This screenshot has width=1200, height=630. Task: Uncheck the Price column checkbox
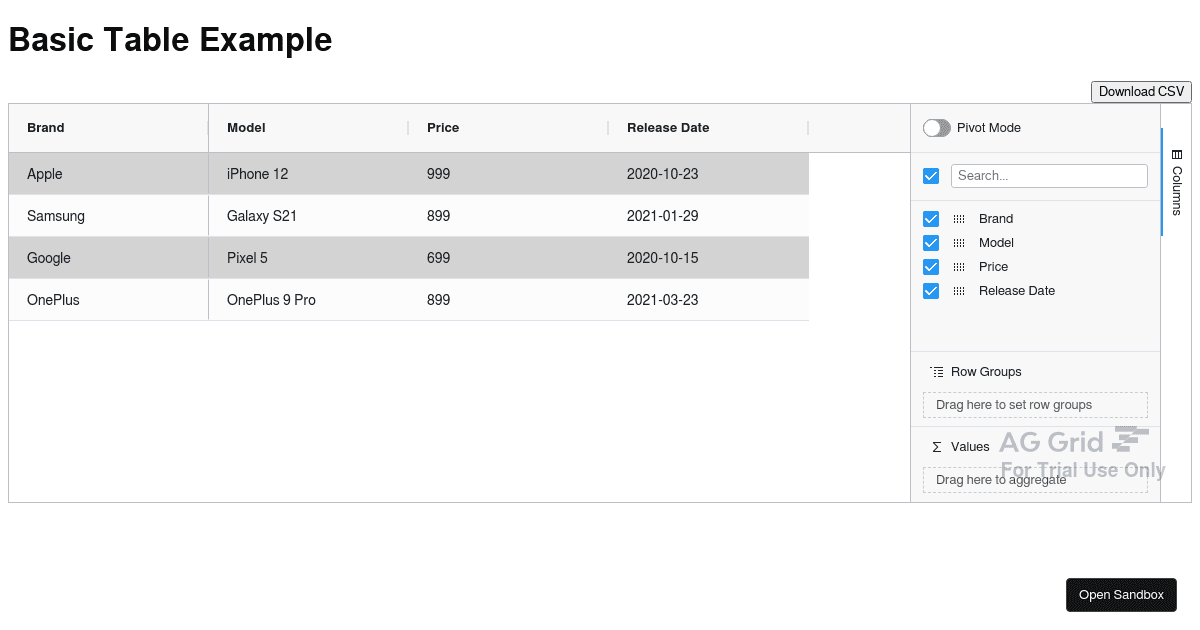coord(931,267)
